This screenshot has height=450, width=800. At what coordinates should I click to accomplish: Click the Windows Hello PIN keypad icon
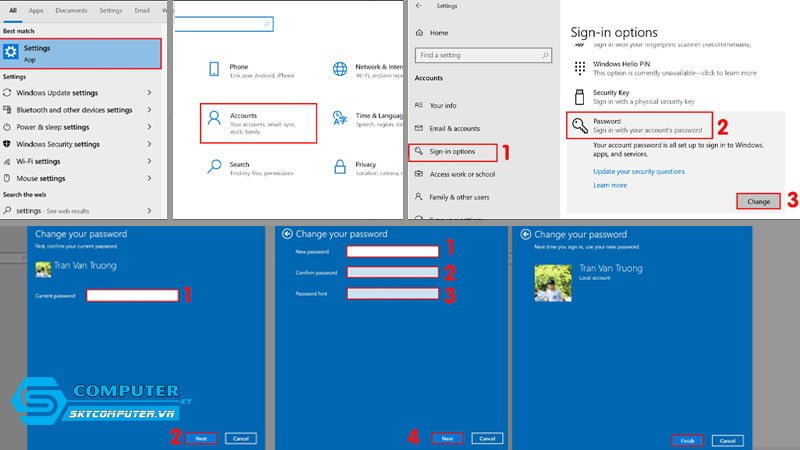(x=580, y=68)
